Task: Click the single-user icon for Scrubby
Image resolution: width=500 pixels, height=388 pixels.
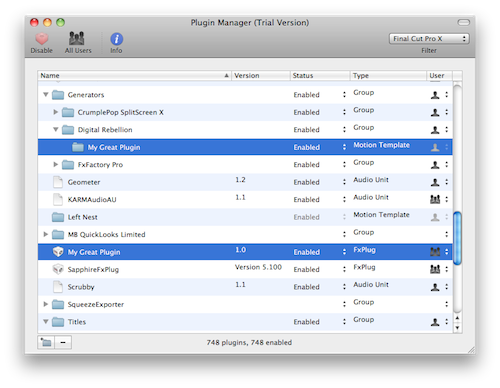Action: tap(435, 287)
